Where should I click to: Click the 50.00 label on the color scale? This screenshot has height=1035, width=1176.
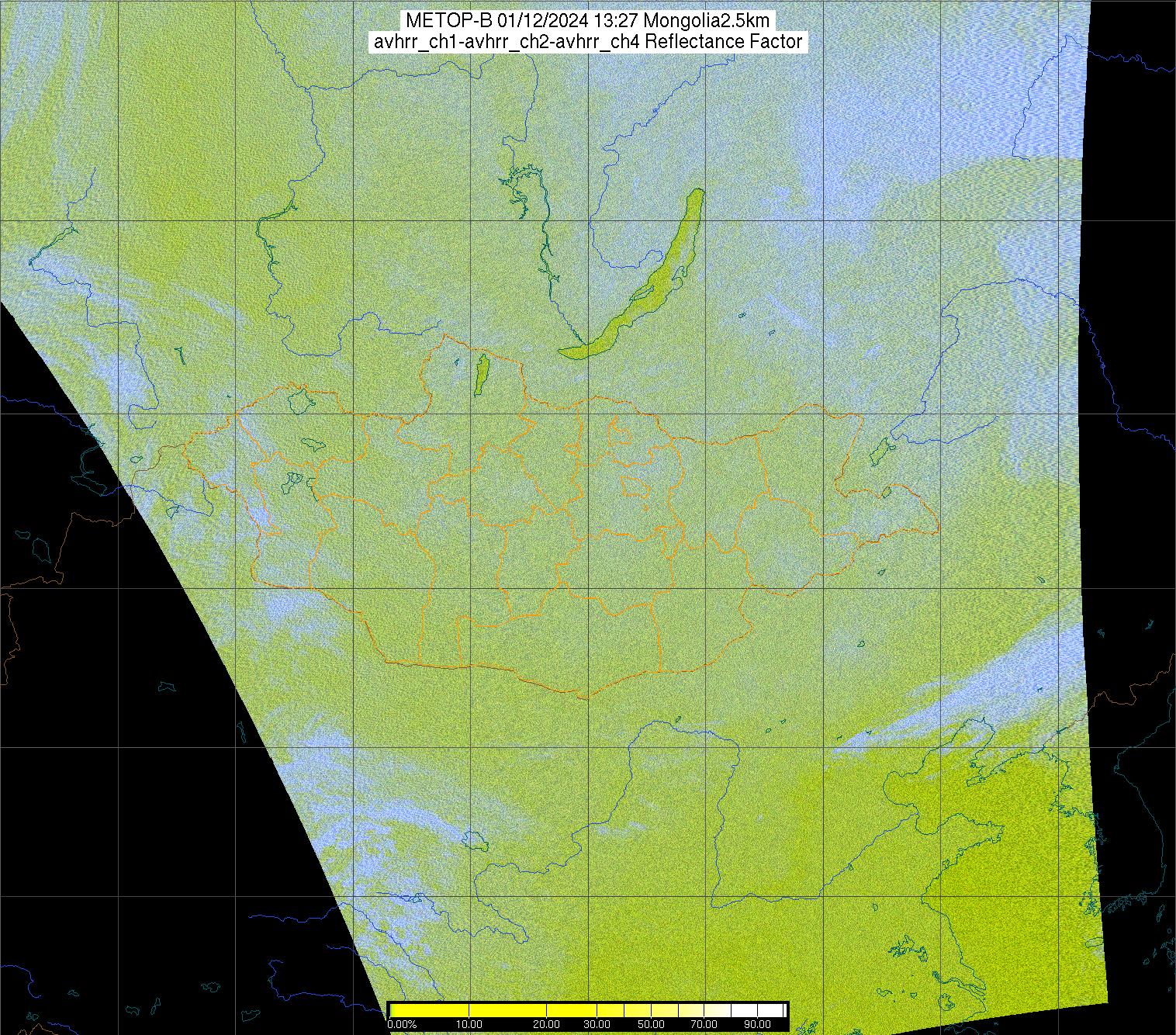pyautogui.click(x=652, y=1025)
